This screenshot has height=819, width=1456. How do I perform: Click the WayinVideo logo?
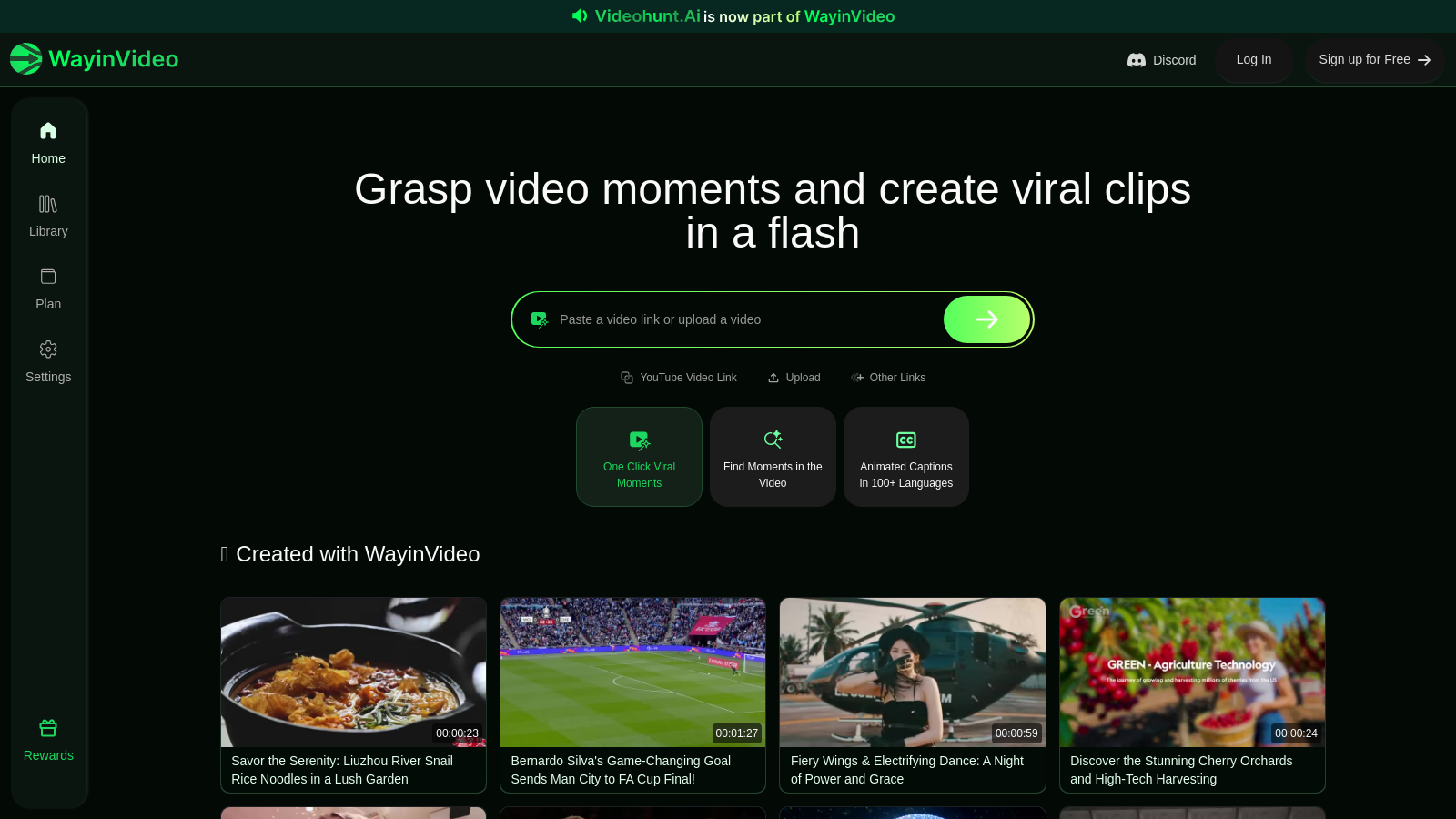[94, 58]
